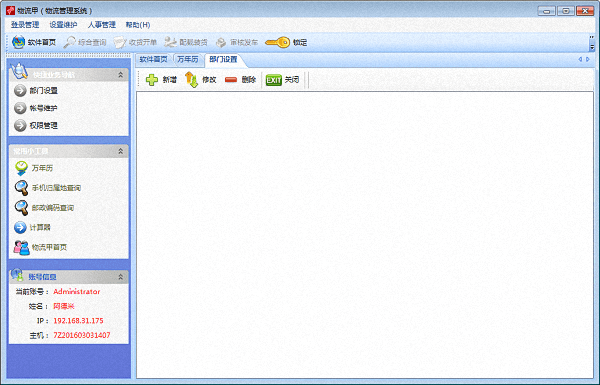Collapse the 账号信息 panel chevron
This screenshot has width=600, height=385.
click(x=121, y=277)
